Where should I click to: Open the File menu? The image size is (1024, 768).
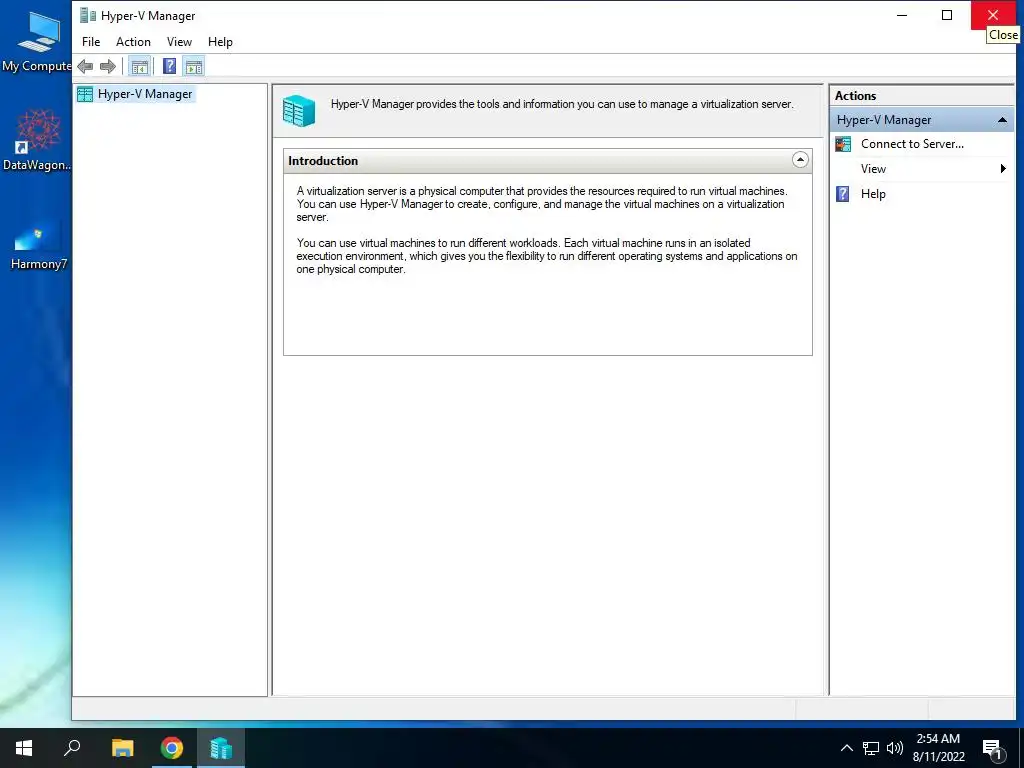[x=91, y=42]
